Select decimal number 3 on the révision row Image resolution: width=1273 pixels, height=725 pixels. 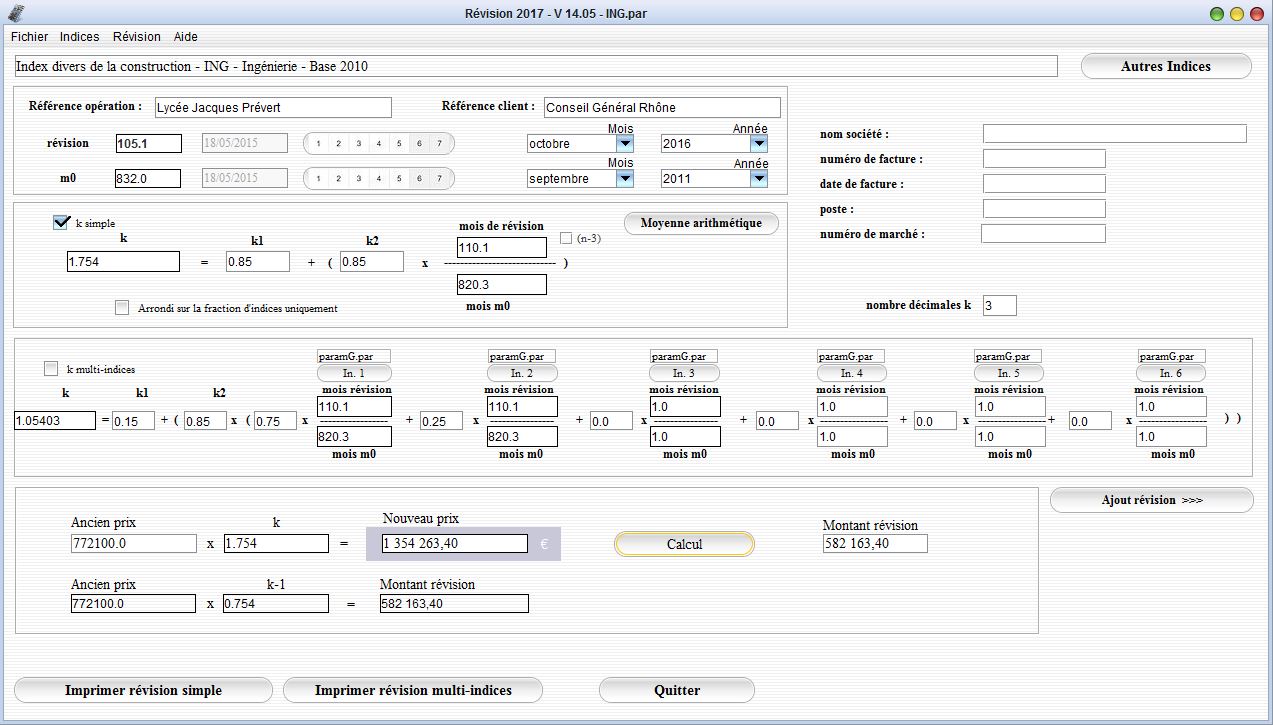click(x=358, y=144)
